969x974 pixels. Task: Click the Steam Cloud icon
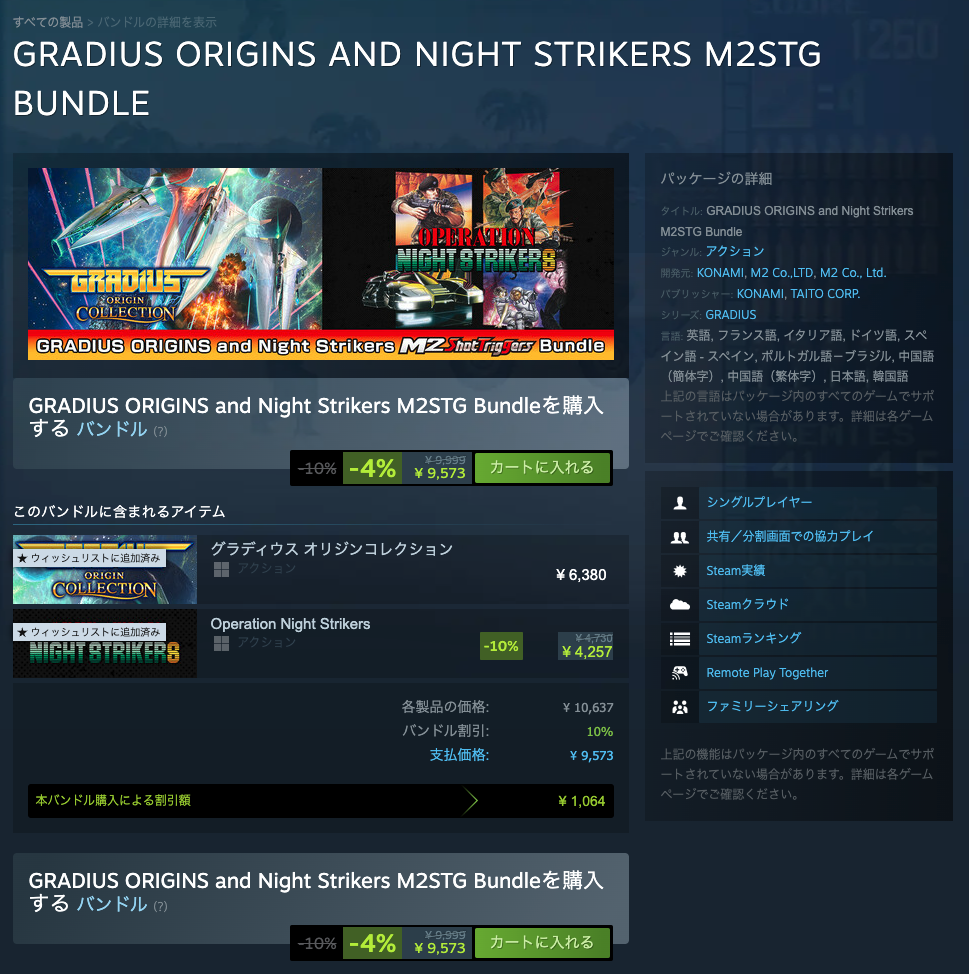680,604
